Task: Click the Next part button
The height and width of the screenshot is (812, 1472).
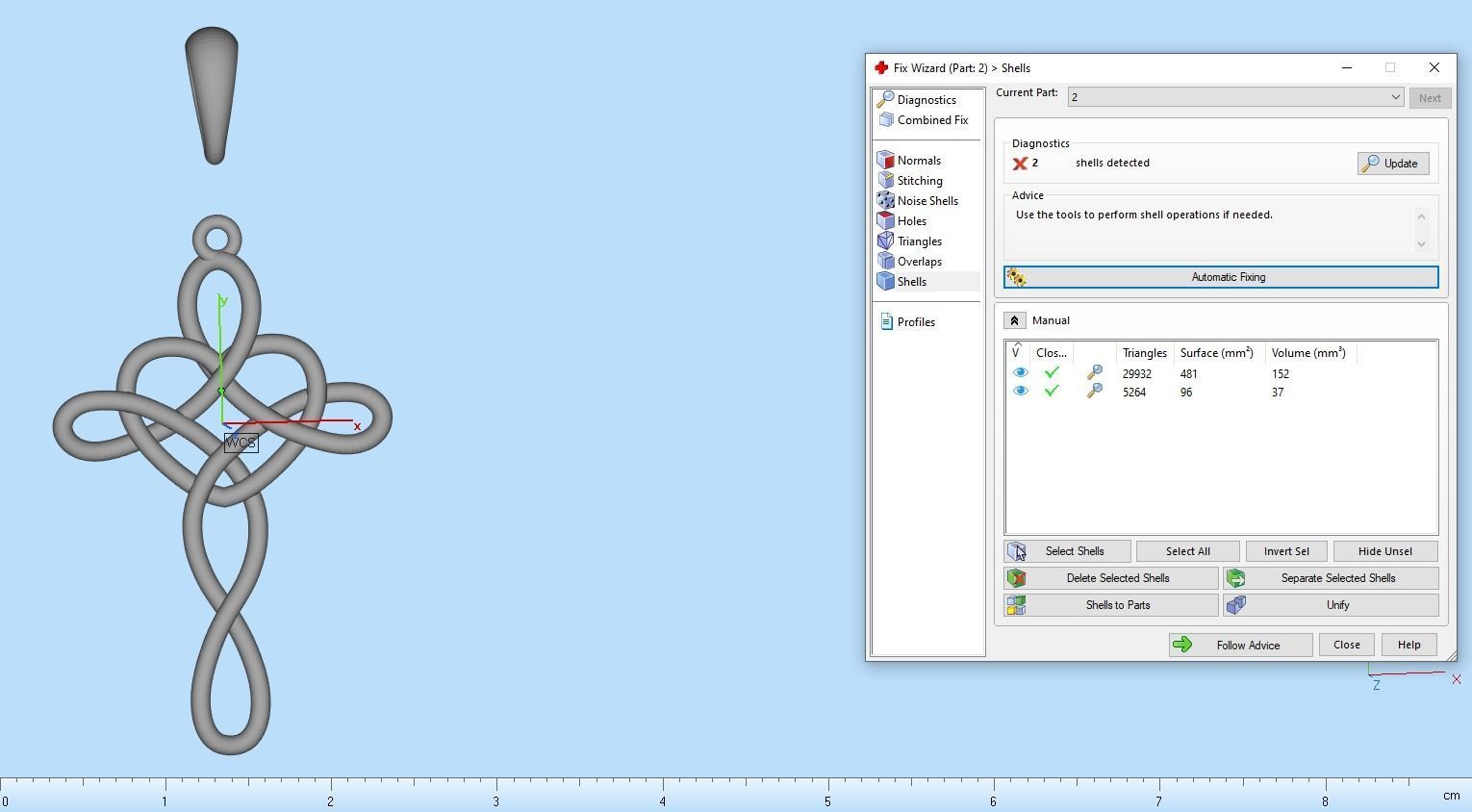Action: [1430, 98]
